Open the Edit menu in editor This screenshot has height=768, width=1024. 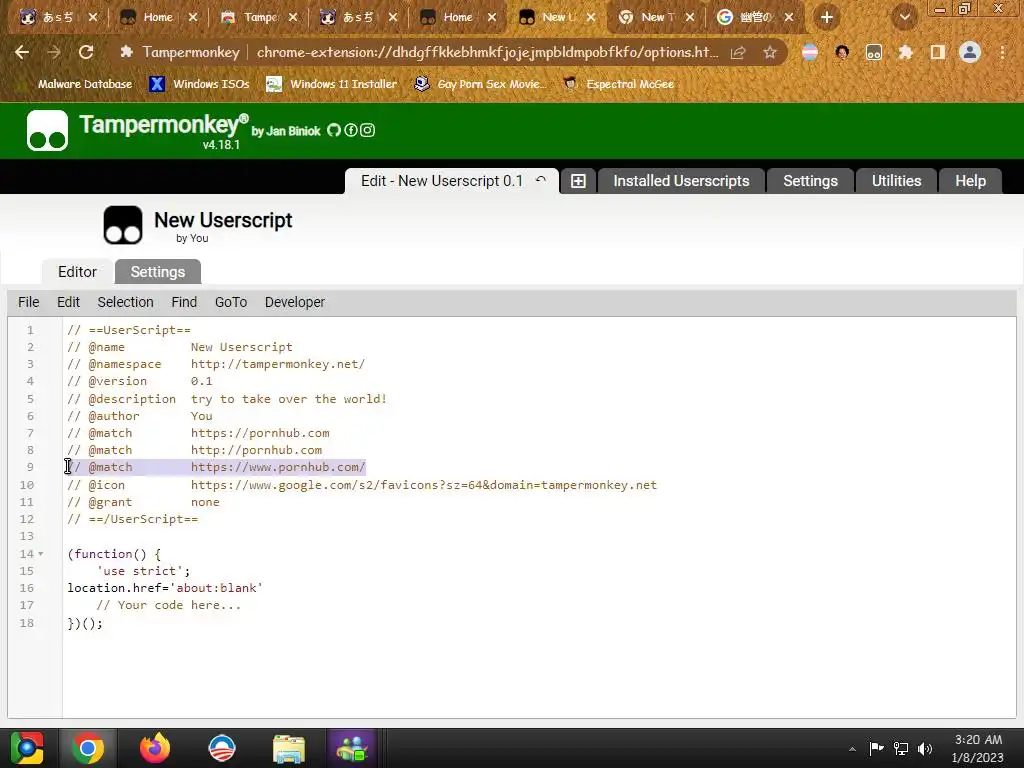pos(69,302)
